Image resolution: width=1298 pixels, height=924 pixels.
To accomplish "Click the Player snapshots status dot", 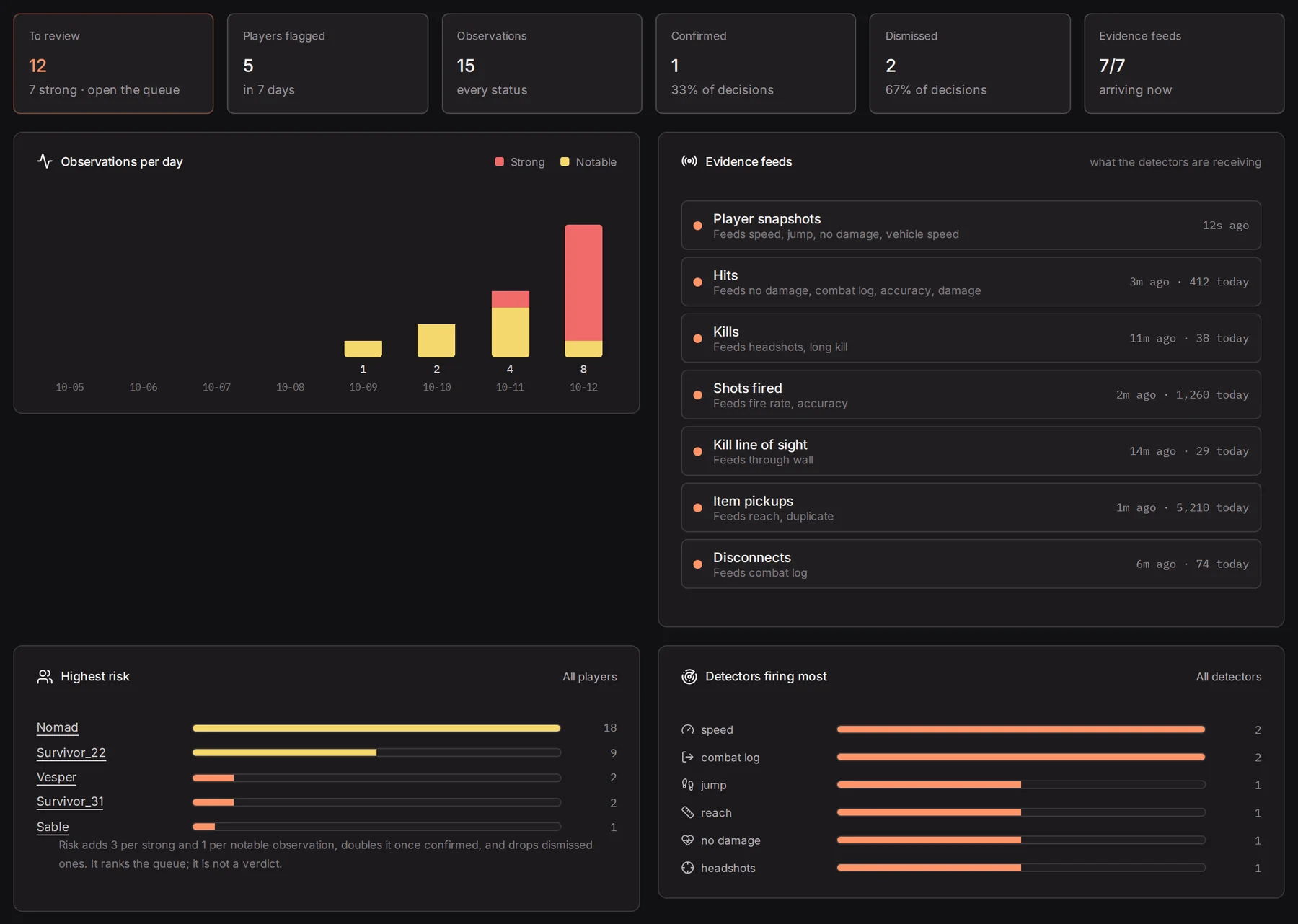I will pyautogui.click(x=697, y=226).
